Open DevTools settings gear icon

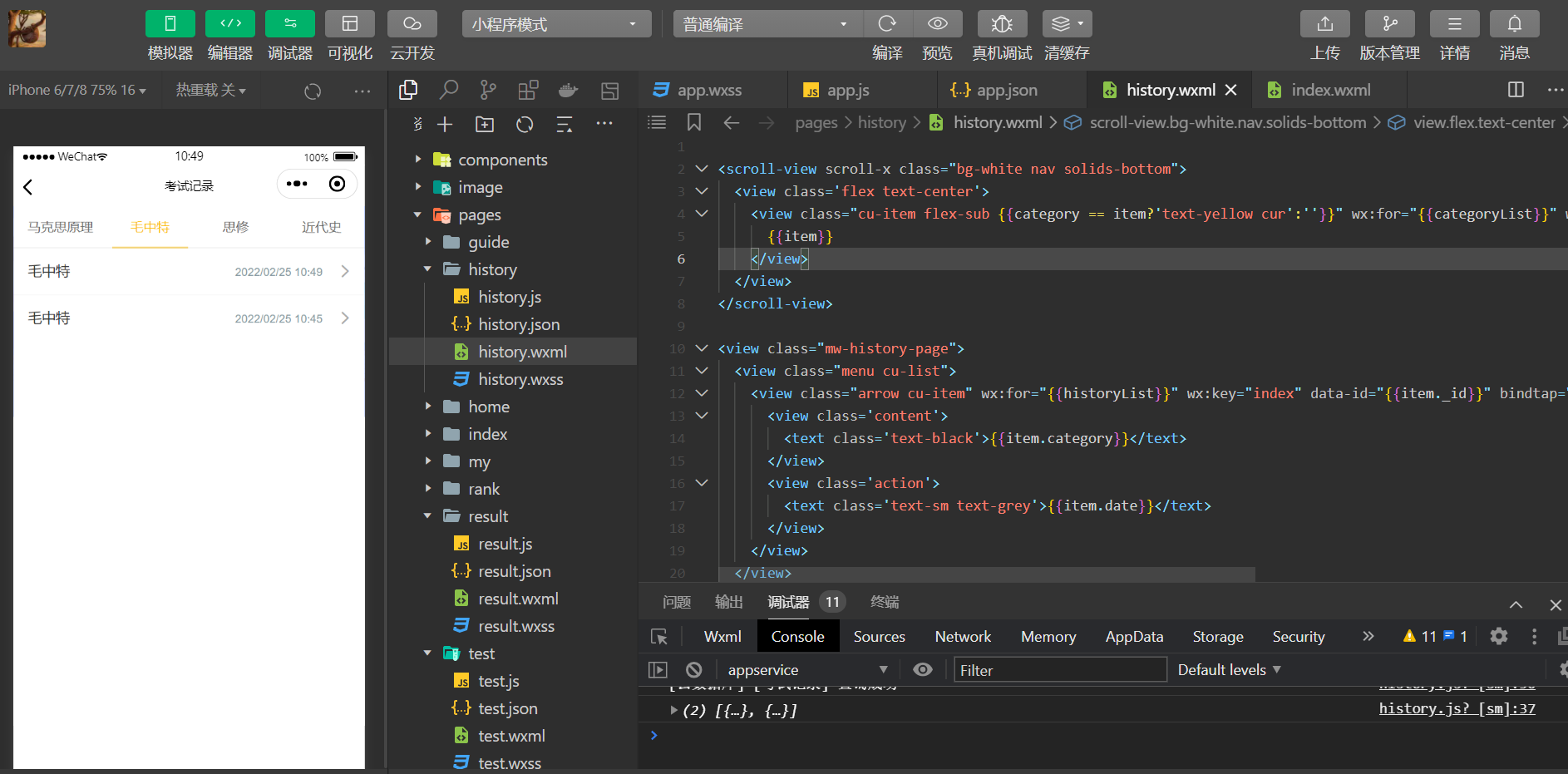(1498, 637)
